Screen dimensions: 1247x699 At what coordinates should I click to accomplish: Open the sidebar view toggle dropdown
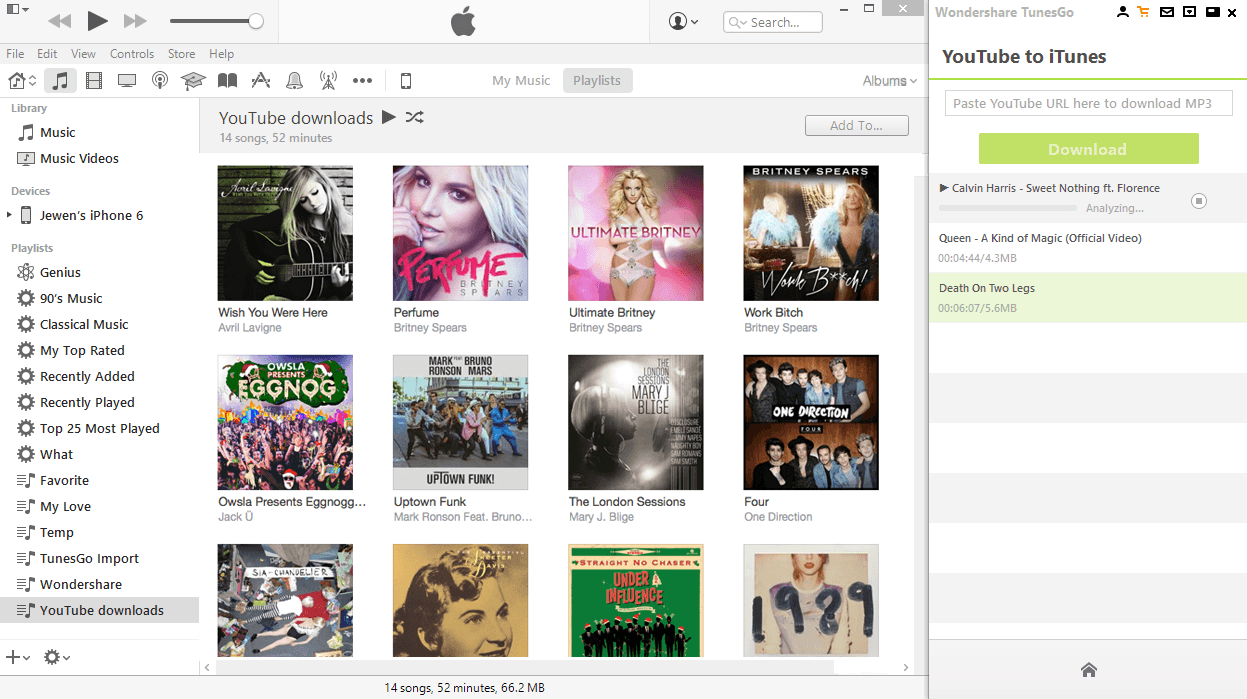pos(19,9)
